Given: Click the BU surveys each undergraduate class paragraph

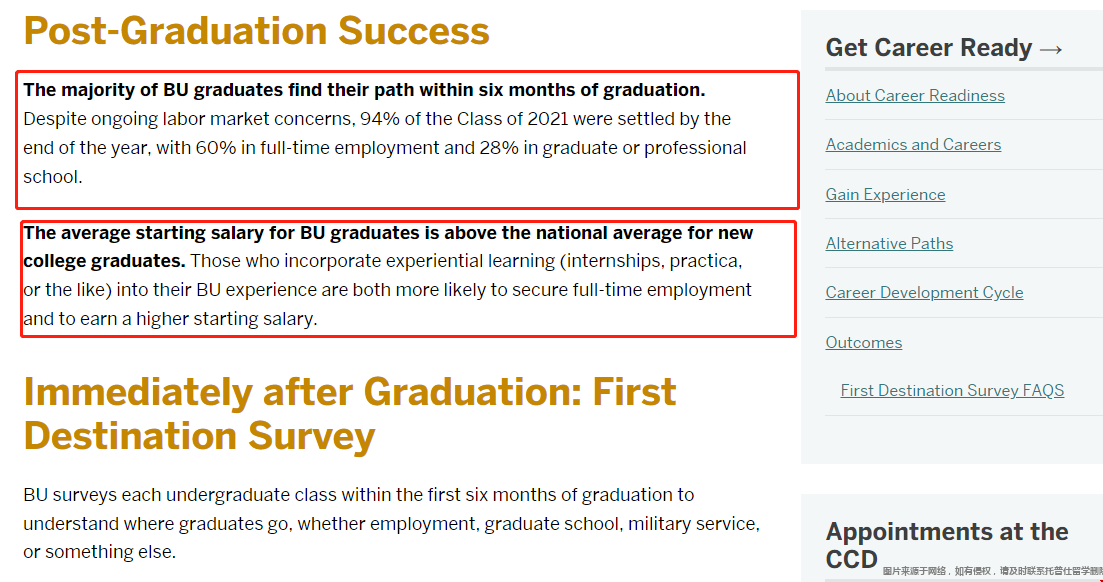Looking at the screenshot, I should click(x=391, y=524).
